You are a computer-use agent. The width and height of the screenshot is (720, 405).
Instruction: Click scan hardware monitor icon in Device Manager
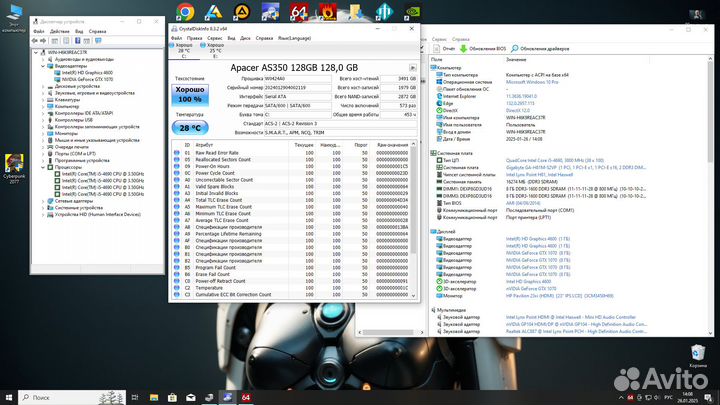coord(98,41)
